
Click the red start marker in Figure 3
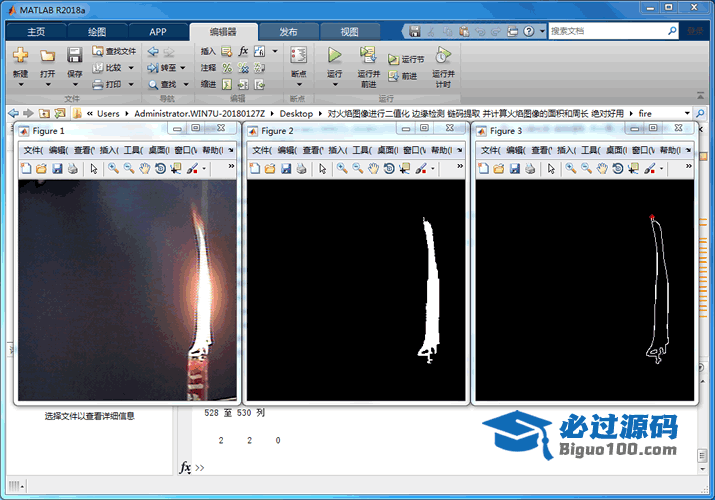[652, 217]
